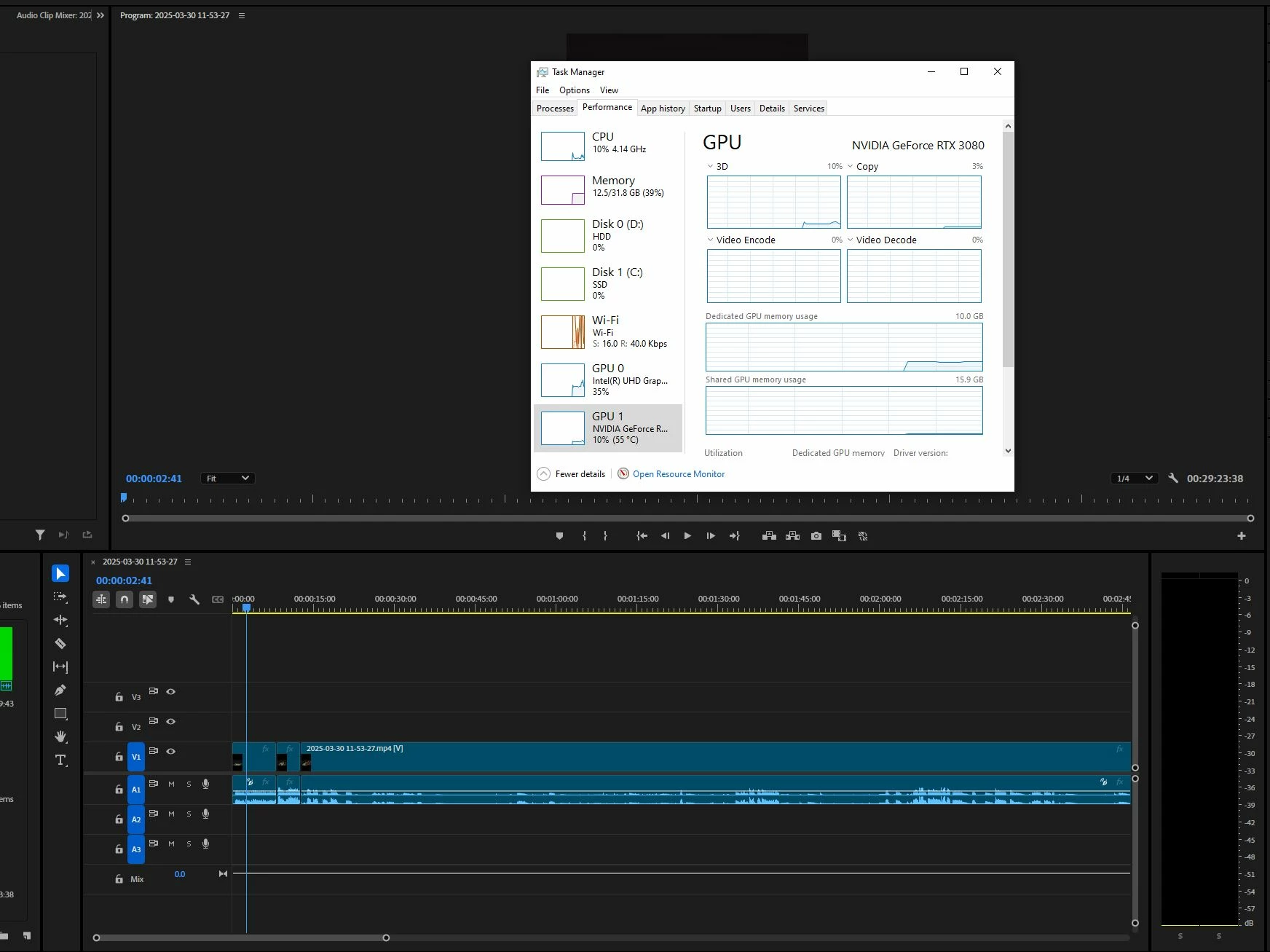Step forward one frame in Program monitor

711,536
